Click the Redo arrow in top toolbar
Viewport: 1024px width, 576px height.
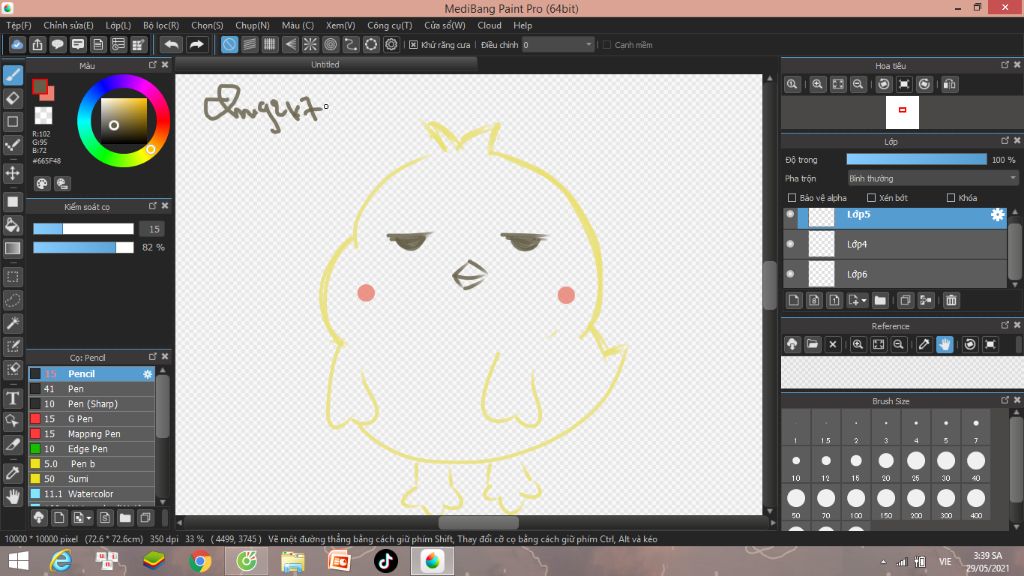(197, 45)
